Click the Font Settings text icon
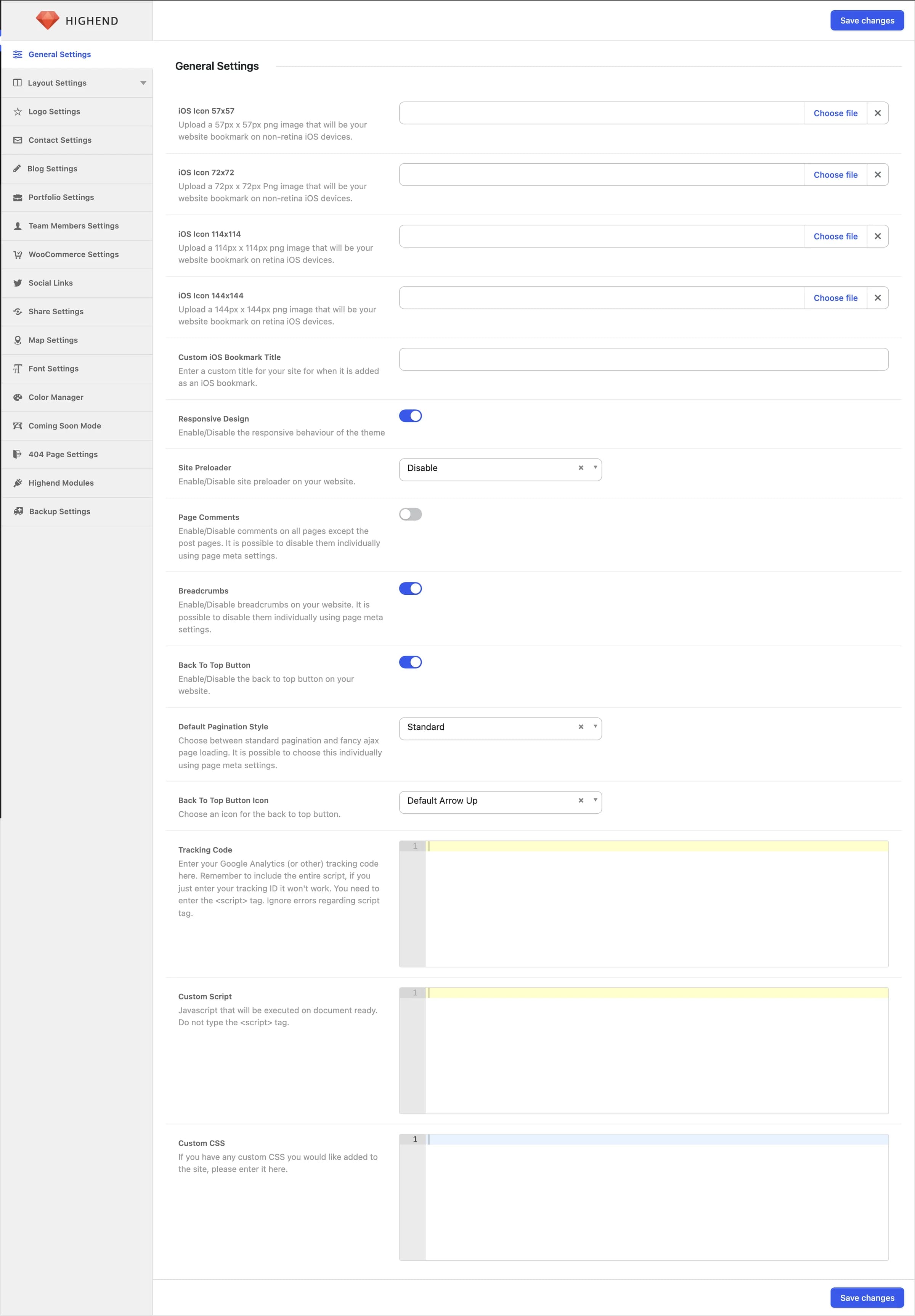The image size is (915, 1316). (18, 368)
